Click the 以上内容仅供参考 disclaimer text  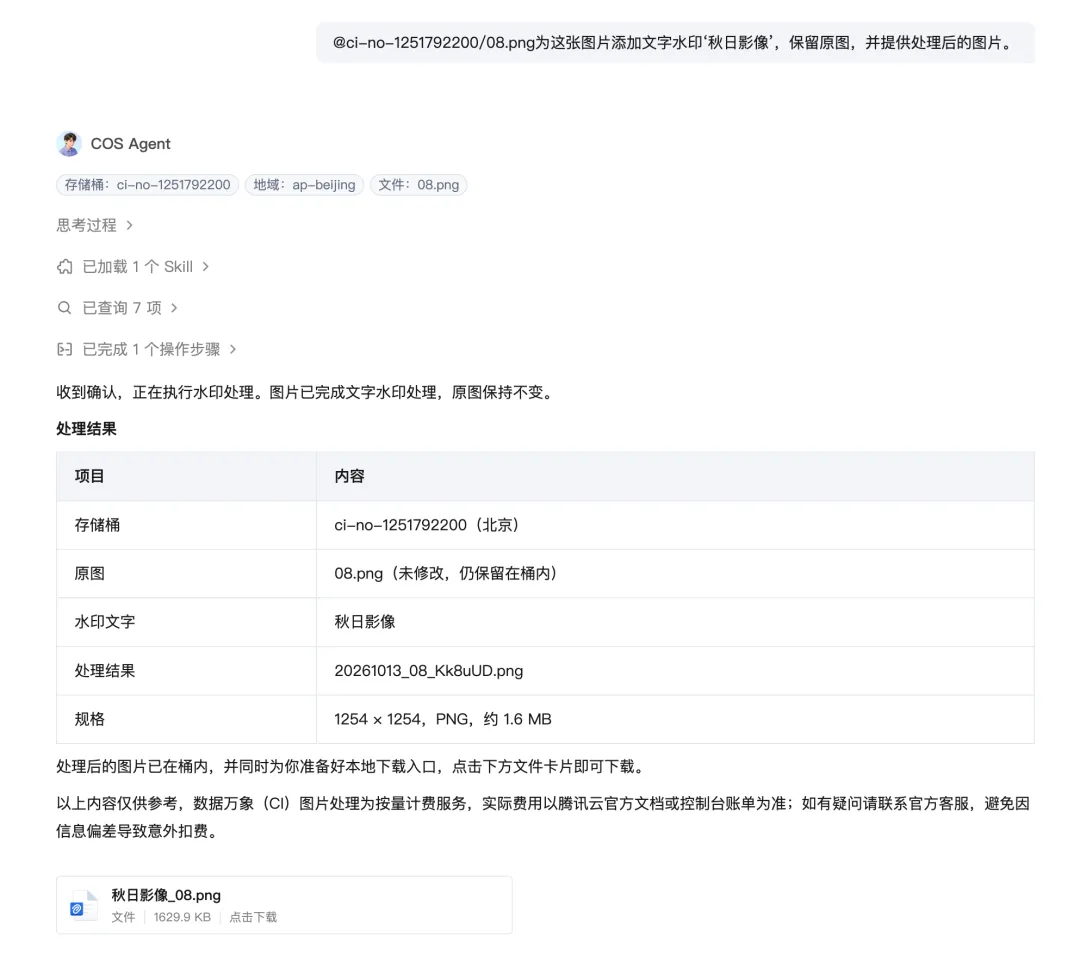coord(543,818)
